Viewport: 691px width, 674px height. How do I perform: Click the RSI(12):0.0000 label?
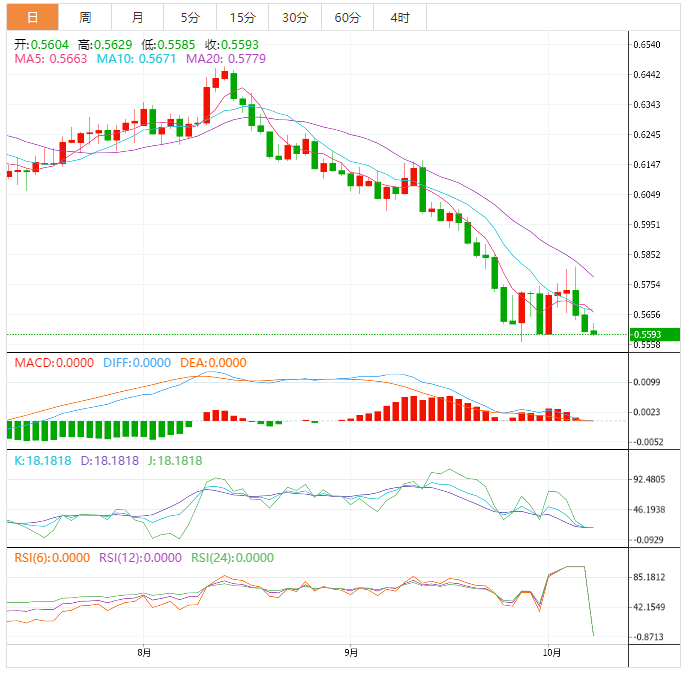click(140, 558)
